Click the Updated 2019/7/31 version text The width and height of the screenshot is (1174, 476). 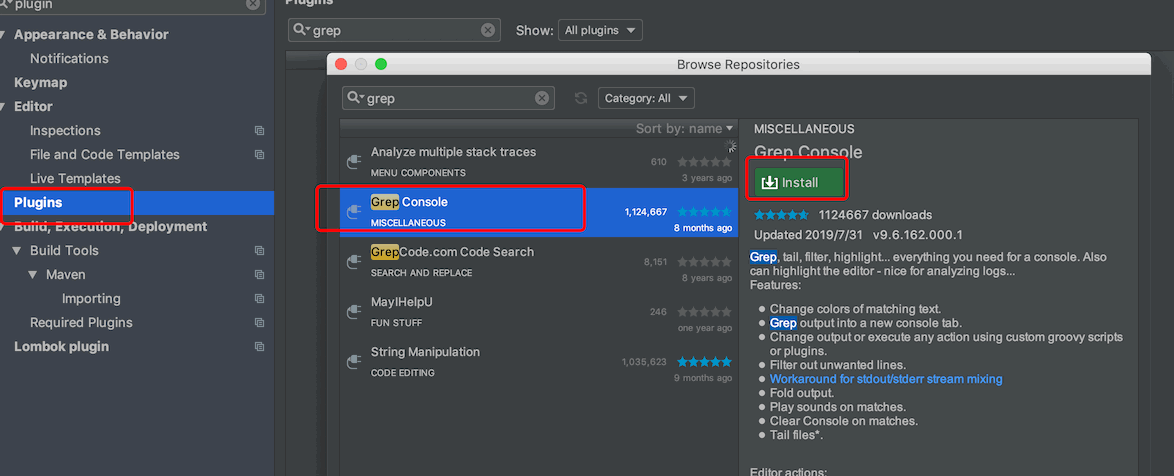[x=858, y=234]
